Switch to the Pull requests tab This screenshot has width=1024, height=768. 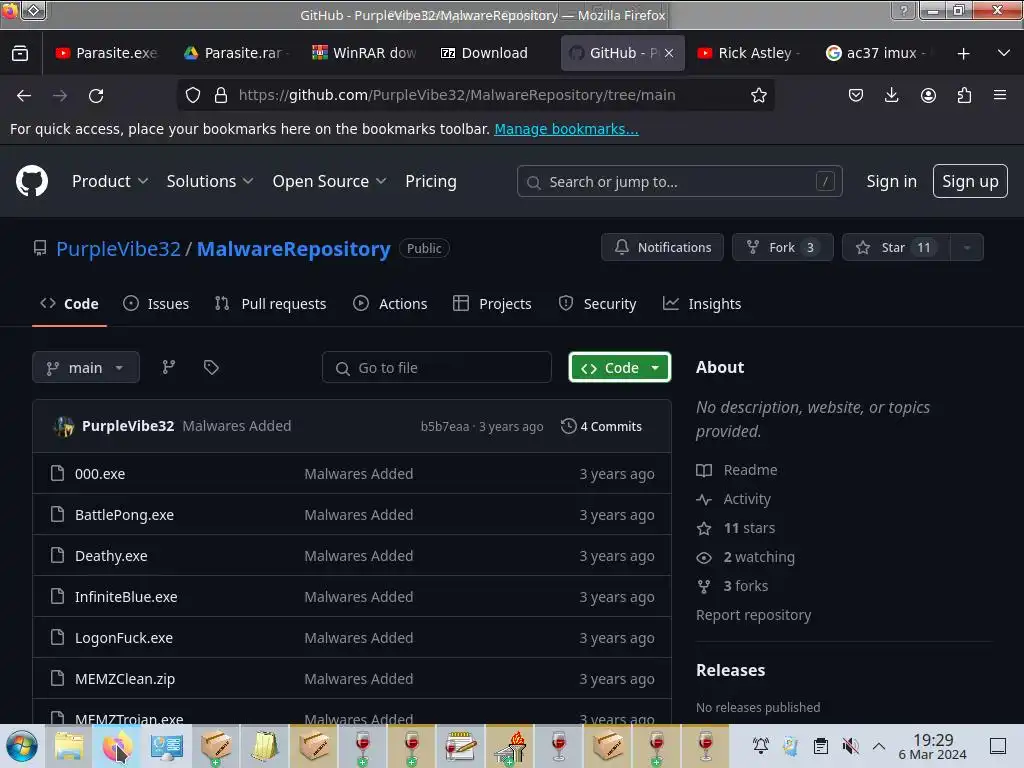point(270,304)
